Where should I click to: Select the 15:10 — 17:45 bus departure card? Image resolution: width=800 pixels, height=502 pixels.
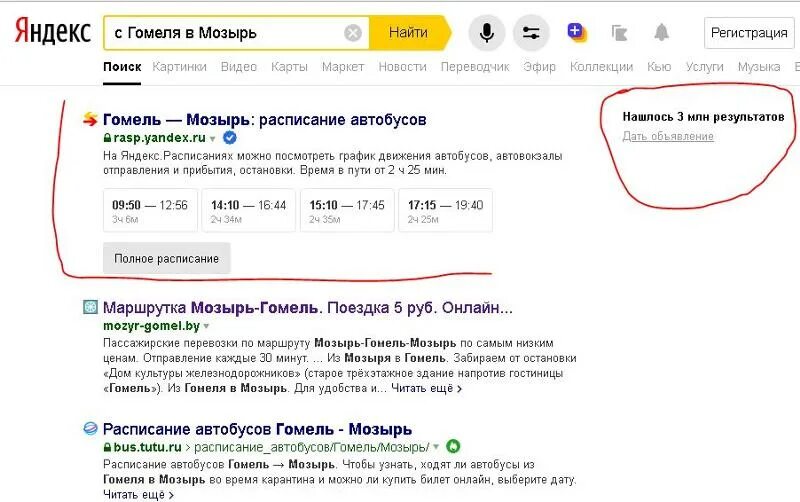click(x=347, y=210)
